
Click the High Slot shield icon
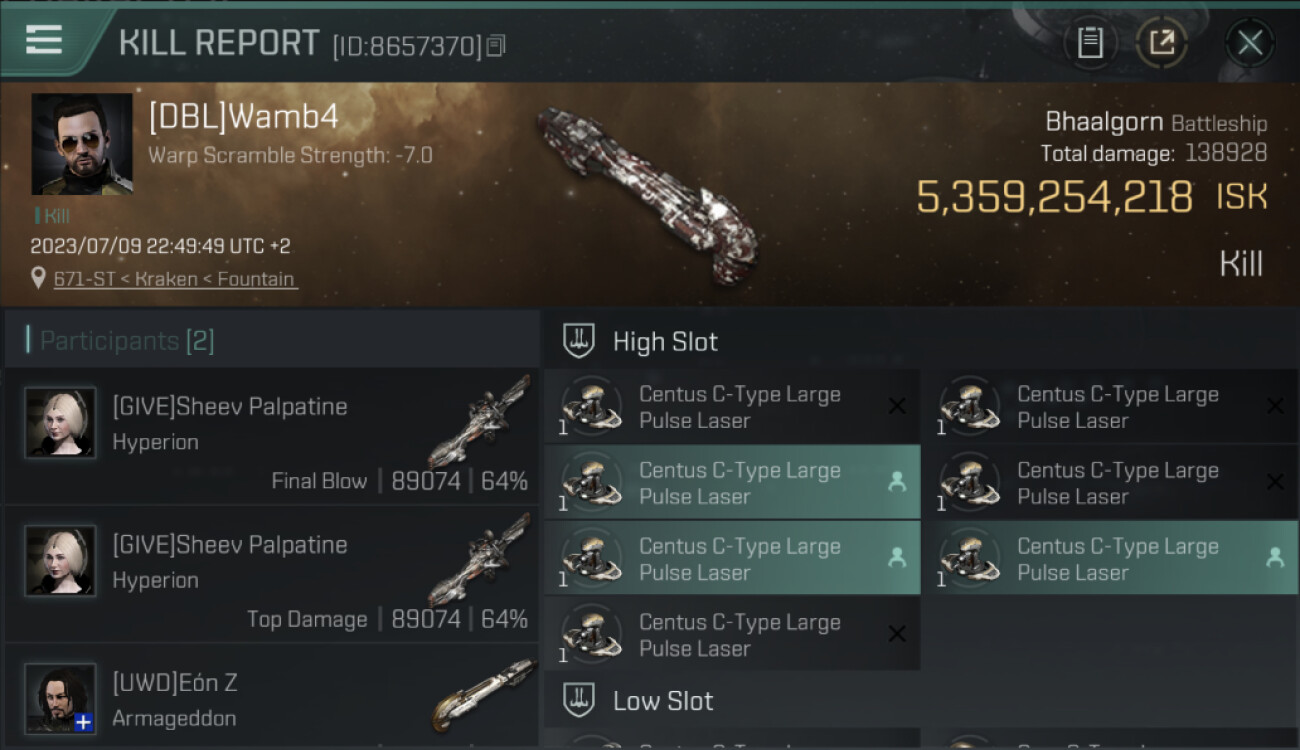[x=579, y=341]
